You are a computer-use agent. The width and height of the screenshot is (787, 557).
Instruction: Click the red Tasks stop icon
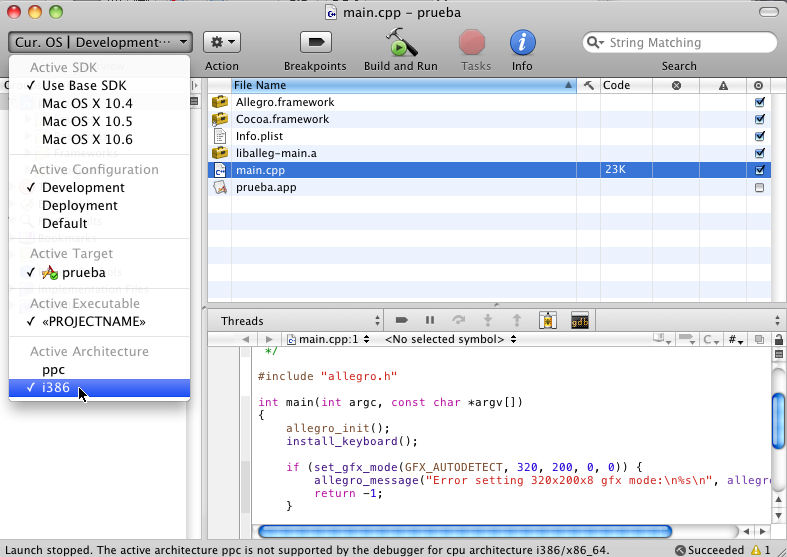pos(472,42)
